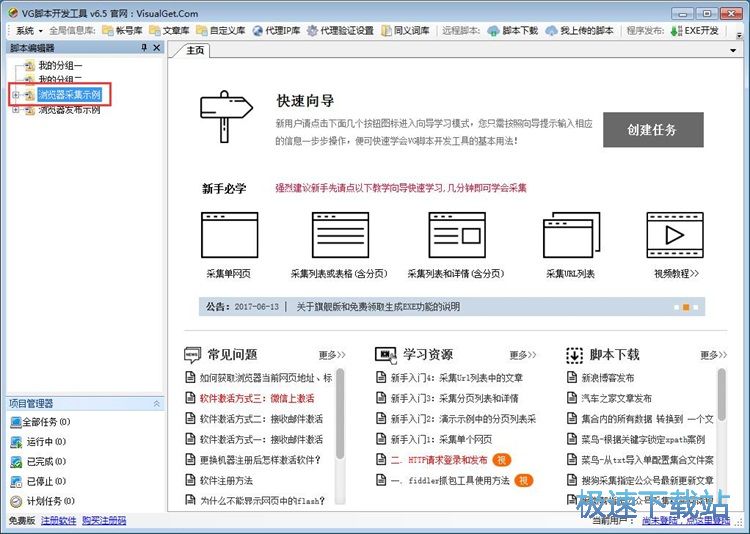Open 二、HTTP请求登录和发布 resource
The image size is (750, 534).
pyautogui.click(x=439, y=460)
